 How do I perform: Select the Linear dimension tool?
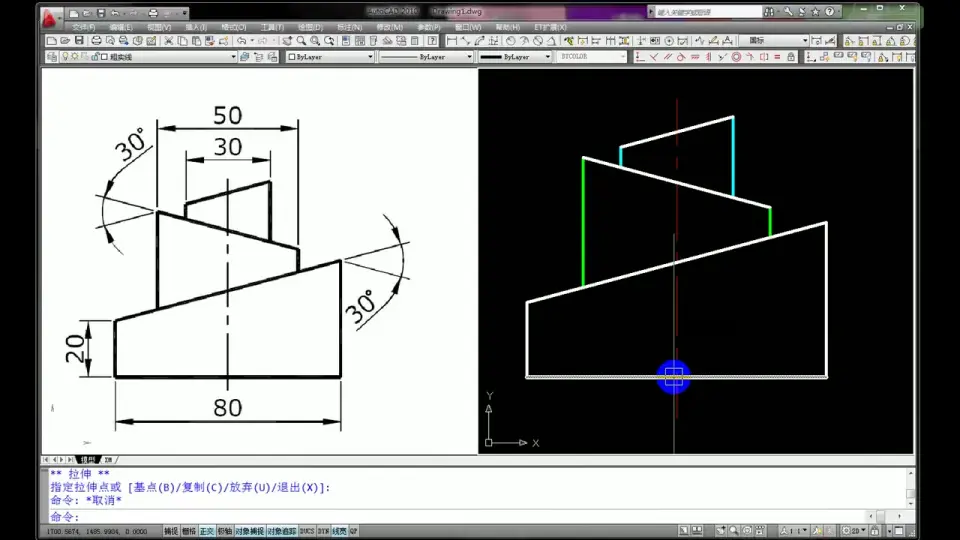coord(452,41)
